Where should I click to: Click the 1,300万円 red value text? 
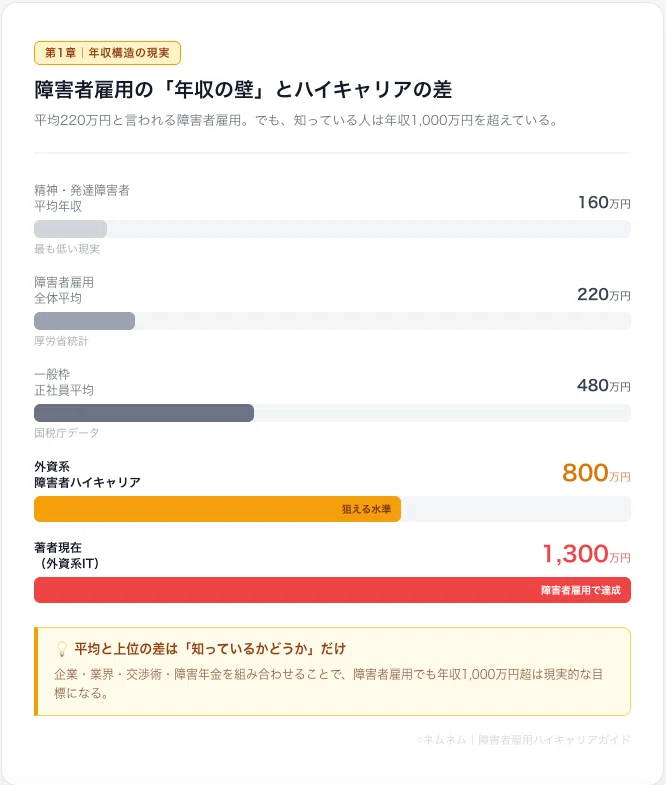coord(586,554)
